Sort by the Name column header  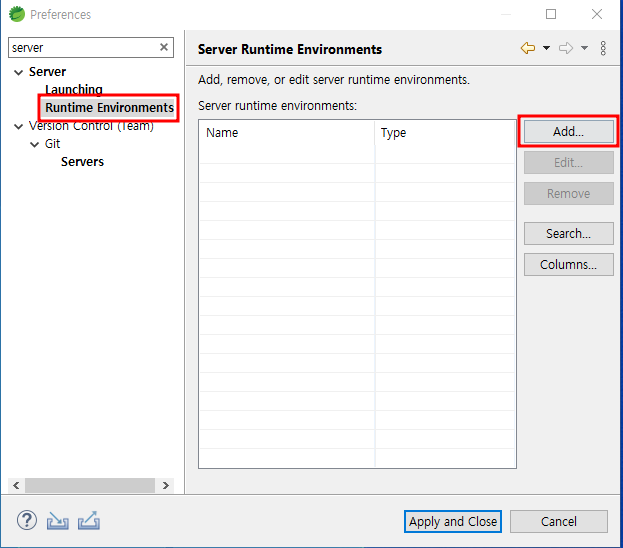coord(286,132)
